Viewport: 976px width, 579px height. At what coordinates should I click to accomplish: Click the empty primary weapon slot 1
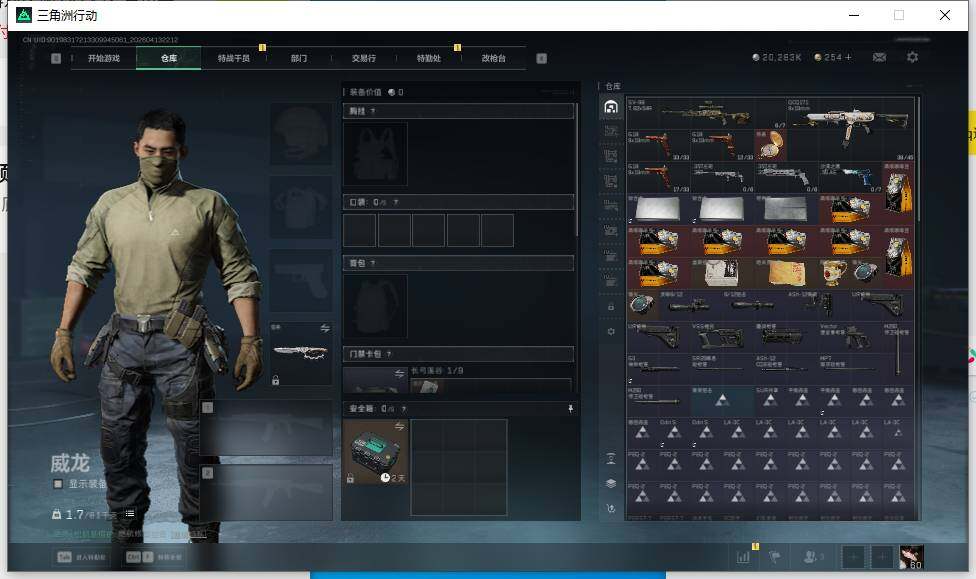(266, 428)
